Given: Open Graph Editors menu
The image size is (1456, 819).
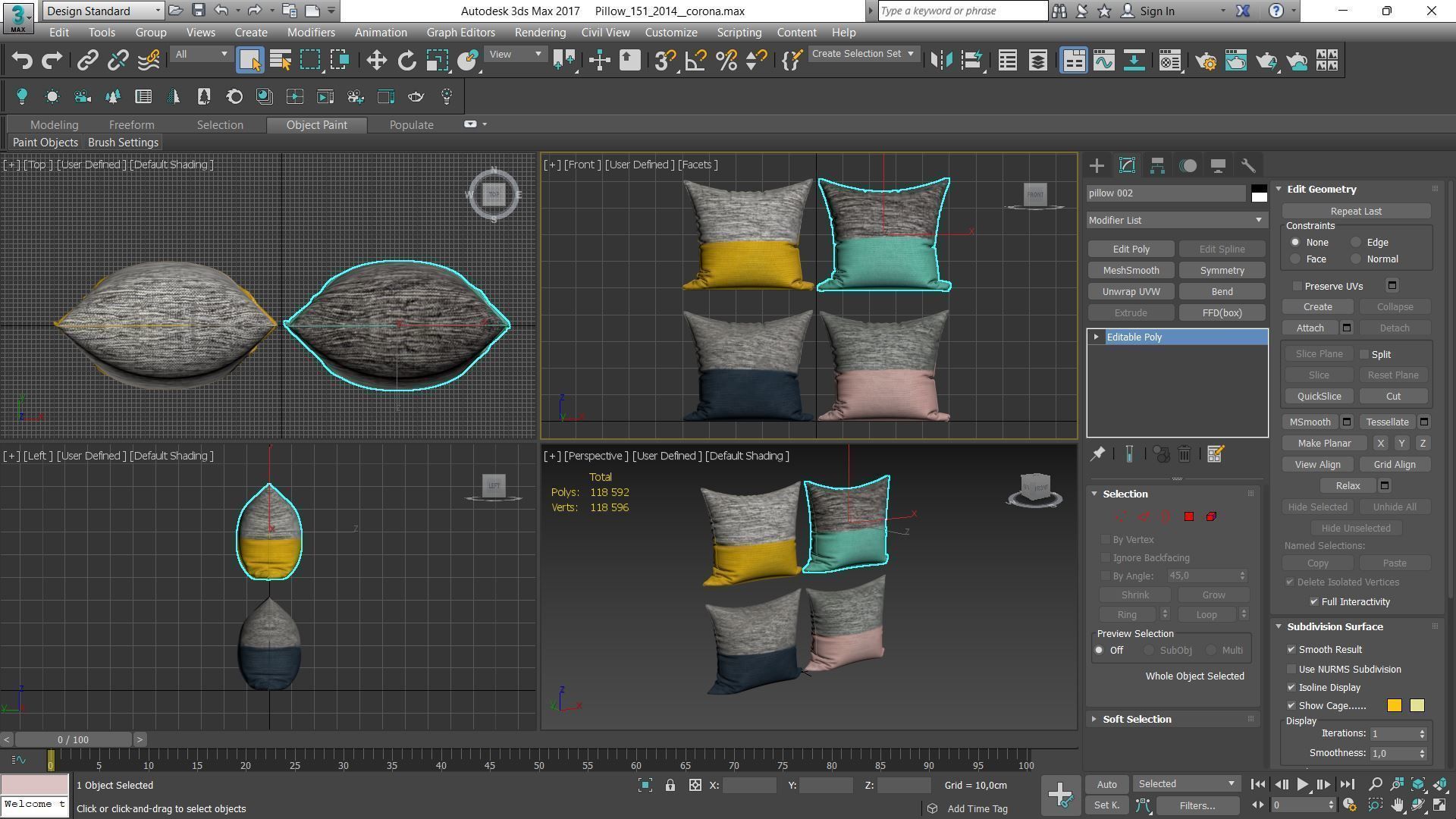Looking at the screenshot, I should click(x=460, y=33).
